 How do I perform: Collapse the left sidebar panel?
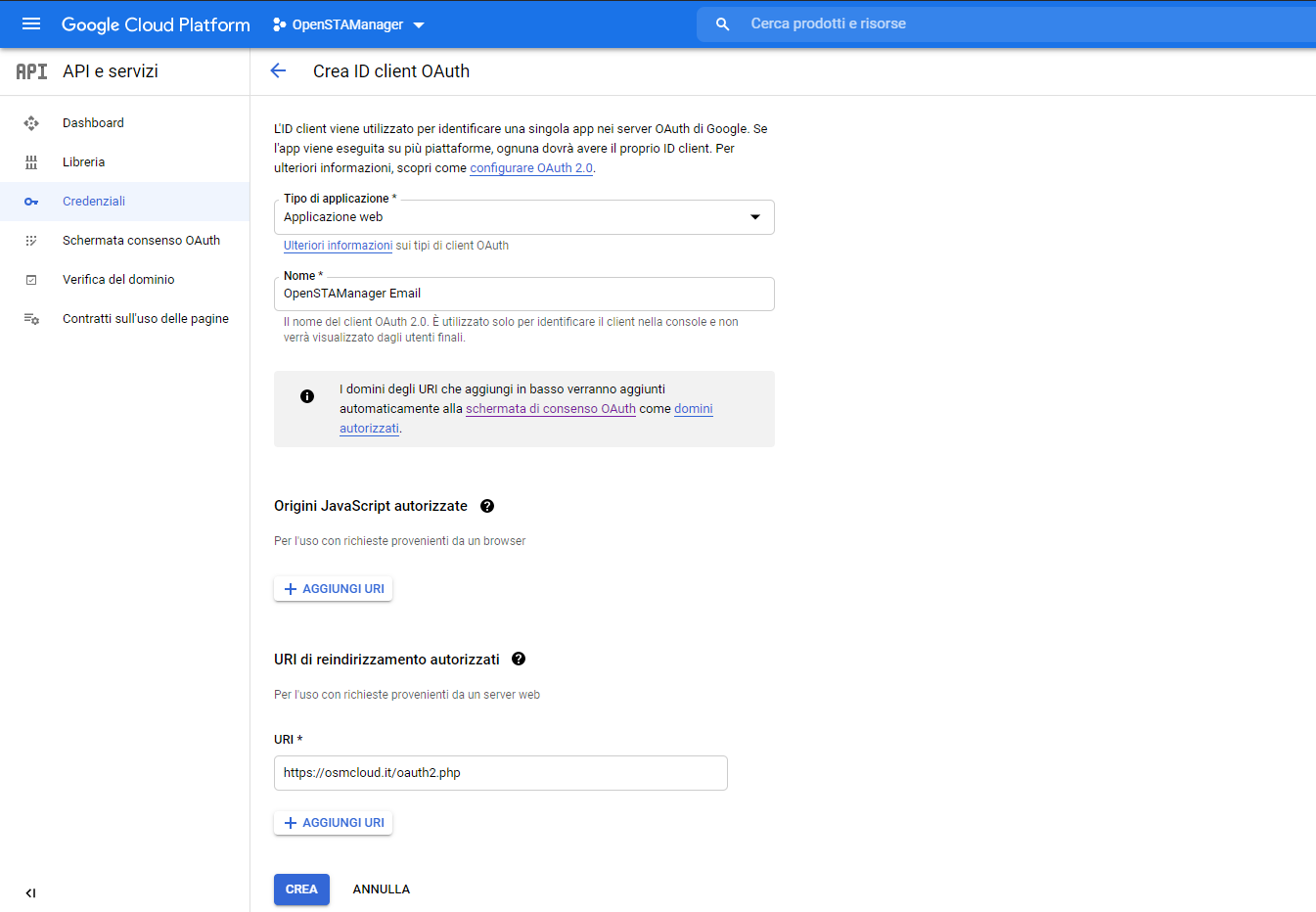click(x=30, y=892)
